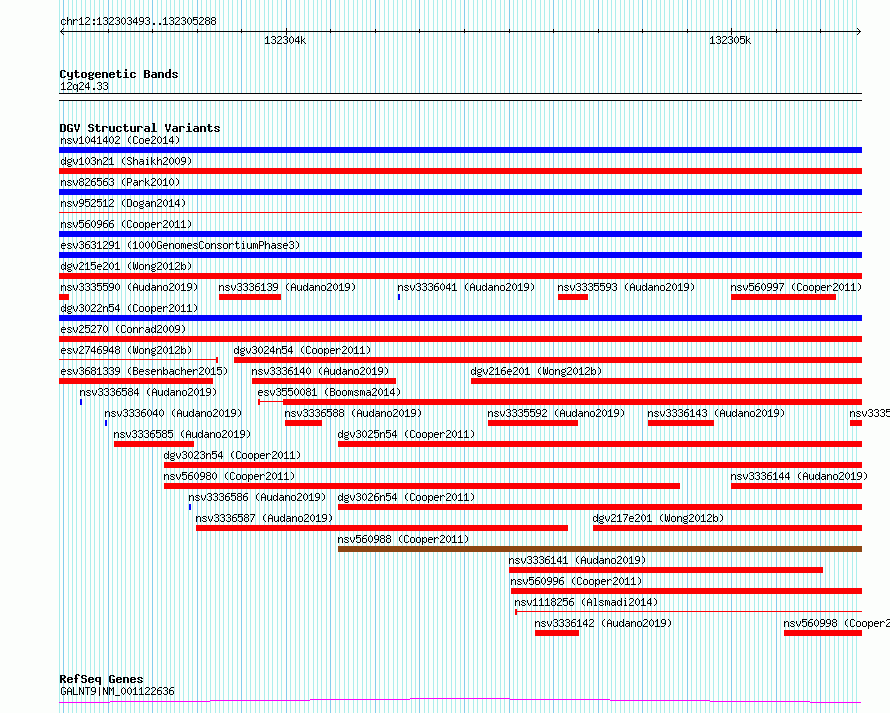Viewport: 890px width, 713px height.
Task: Click the RefSeq Genes track title
Action: [x=101, y=679]
